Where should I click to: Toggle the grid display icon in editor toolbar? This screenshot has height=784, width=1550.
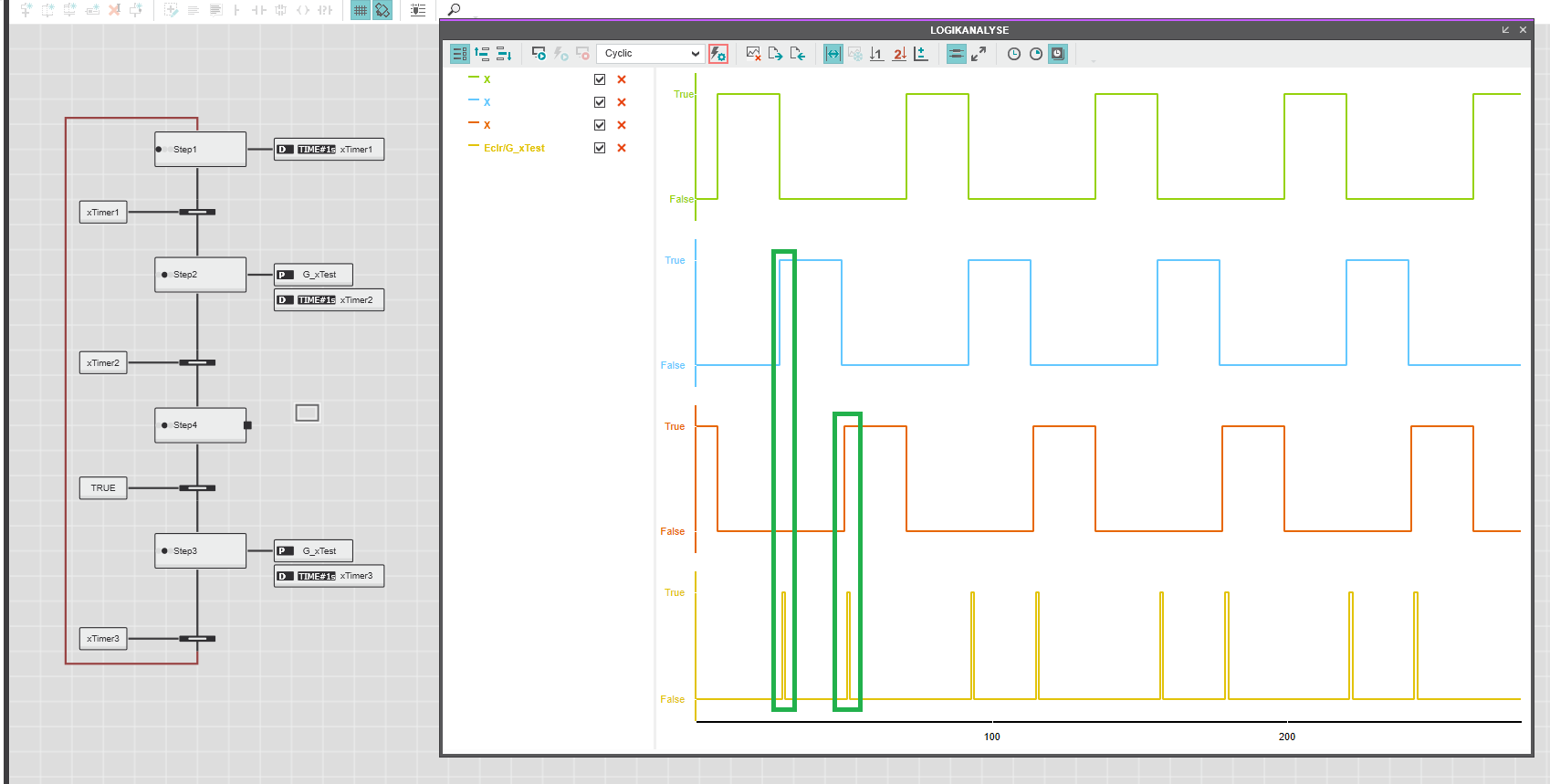(361, 10)
